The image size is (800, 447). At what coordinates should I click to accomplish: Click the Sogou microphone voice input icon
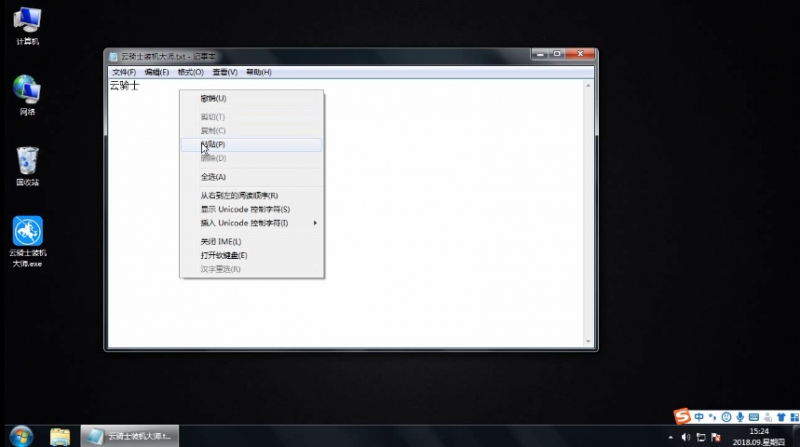click(x=740, y=417)
